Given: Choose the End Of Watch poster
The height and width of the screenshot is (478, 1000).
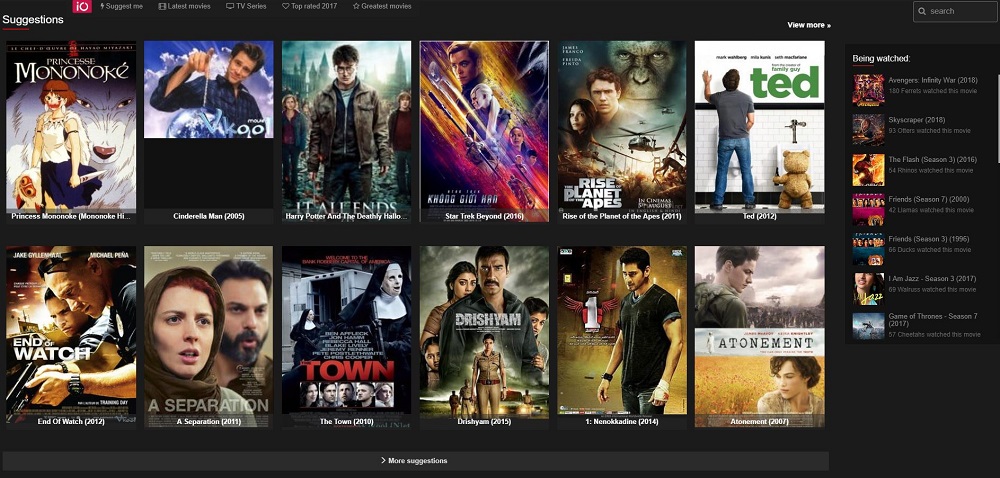Looking at the screenshot, I should (x=71, y=330).
